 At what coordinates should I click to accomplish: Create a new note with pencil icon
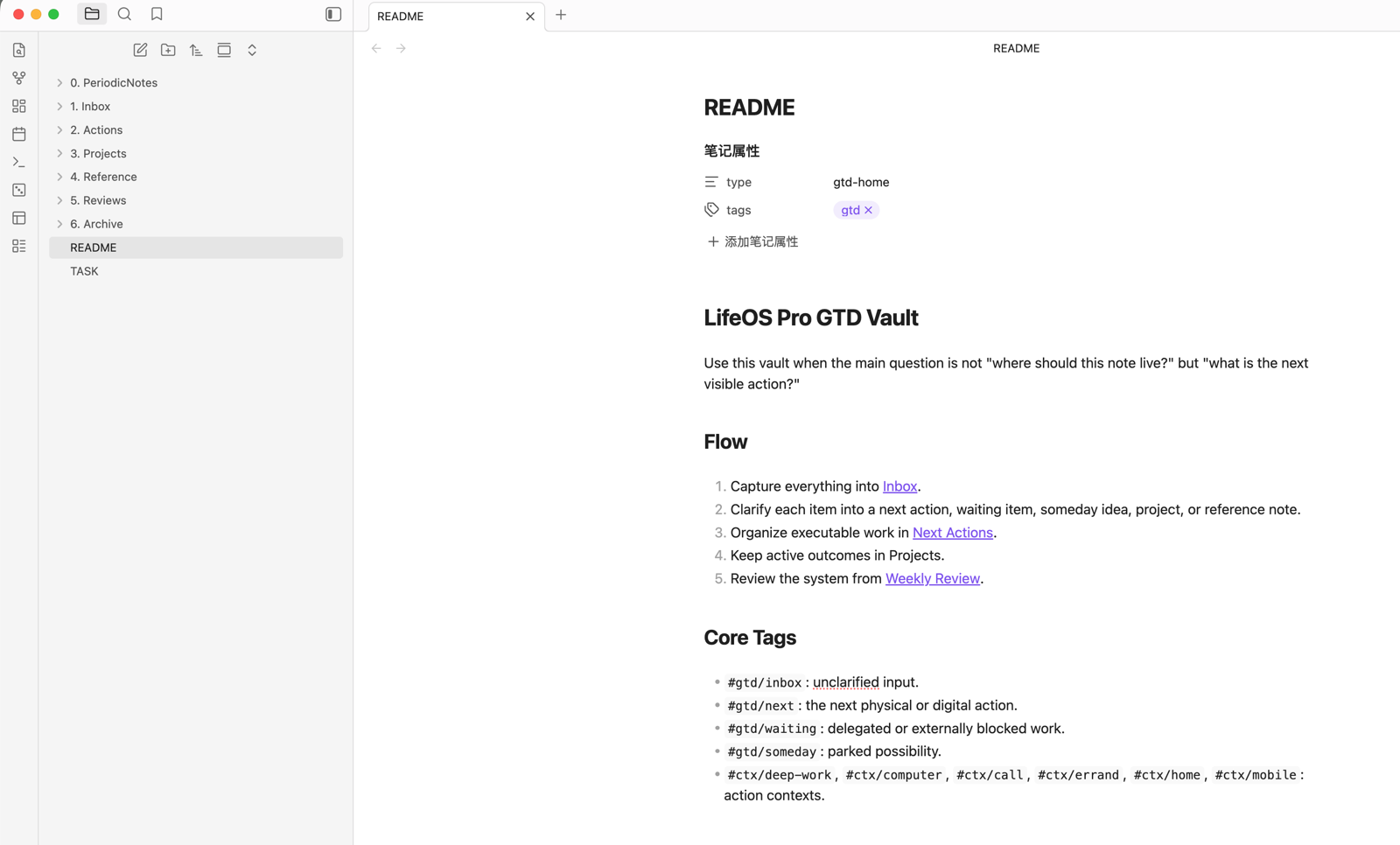pos(140,50)
